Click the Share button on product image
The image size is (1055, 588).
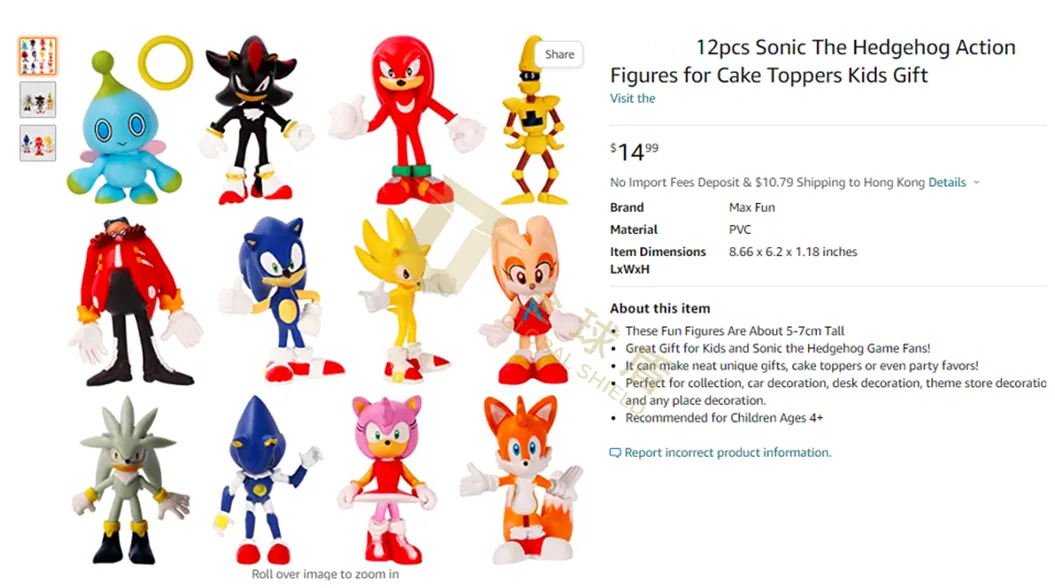559,54
